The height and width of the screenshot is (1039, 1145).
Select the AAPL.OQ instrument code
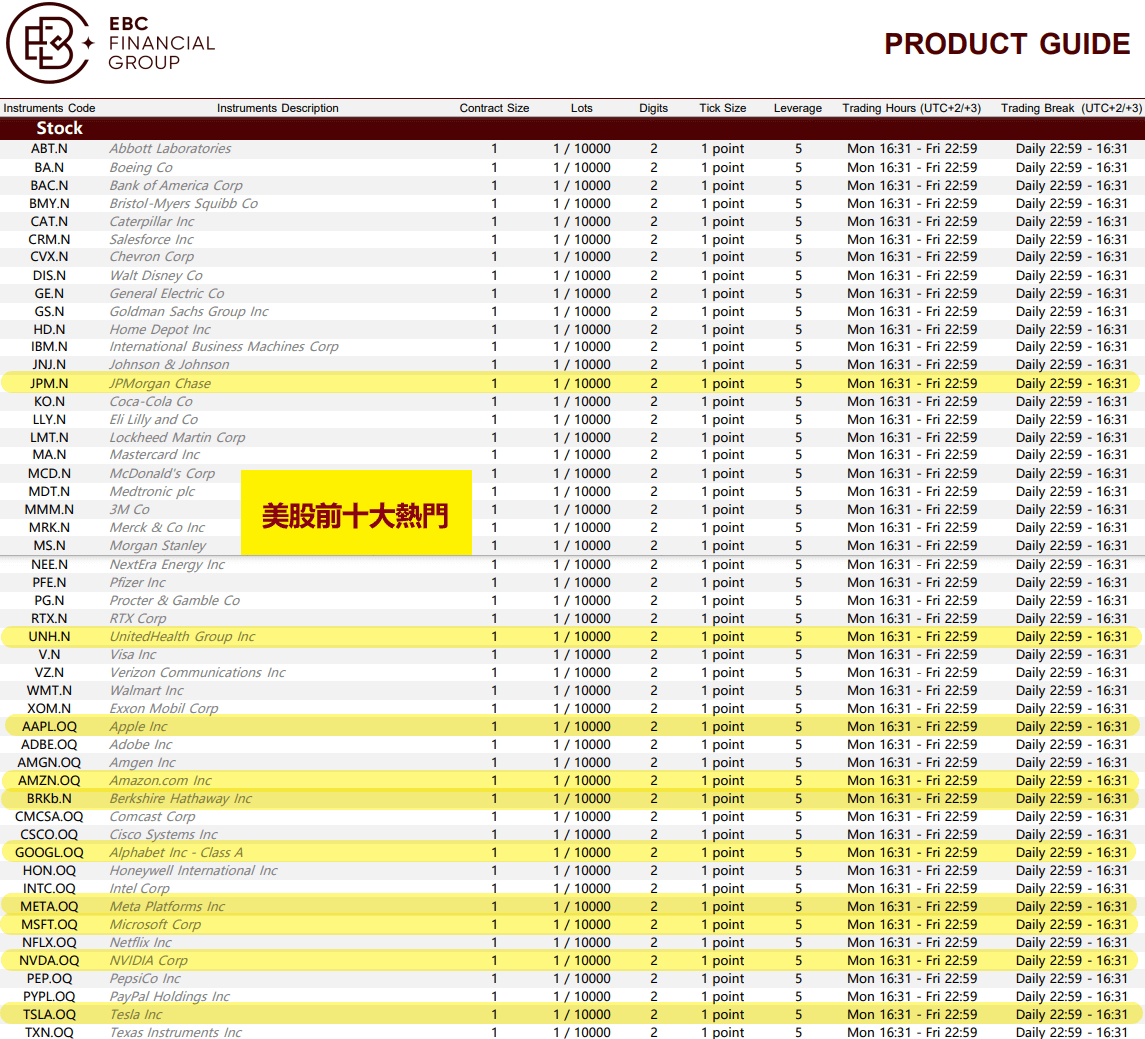point(49,726)
